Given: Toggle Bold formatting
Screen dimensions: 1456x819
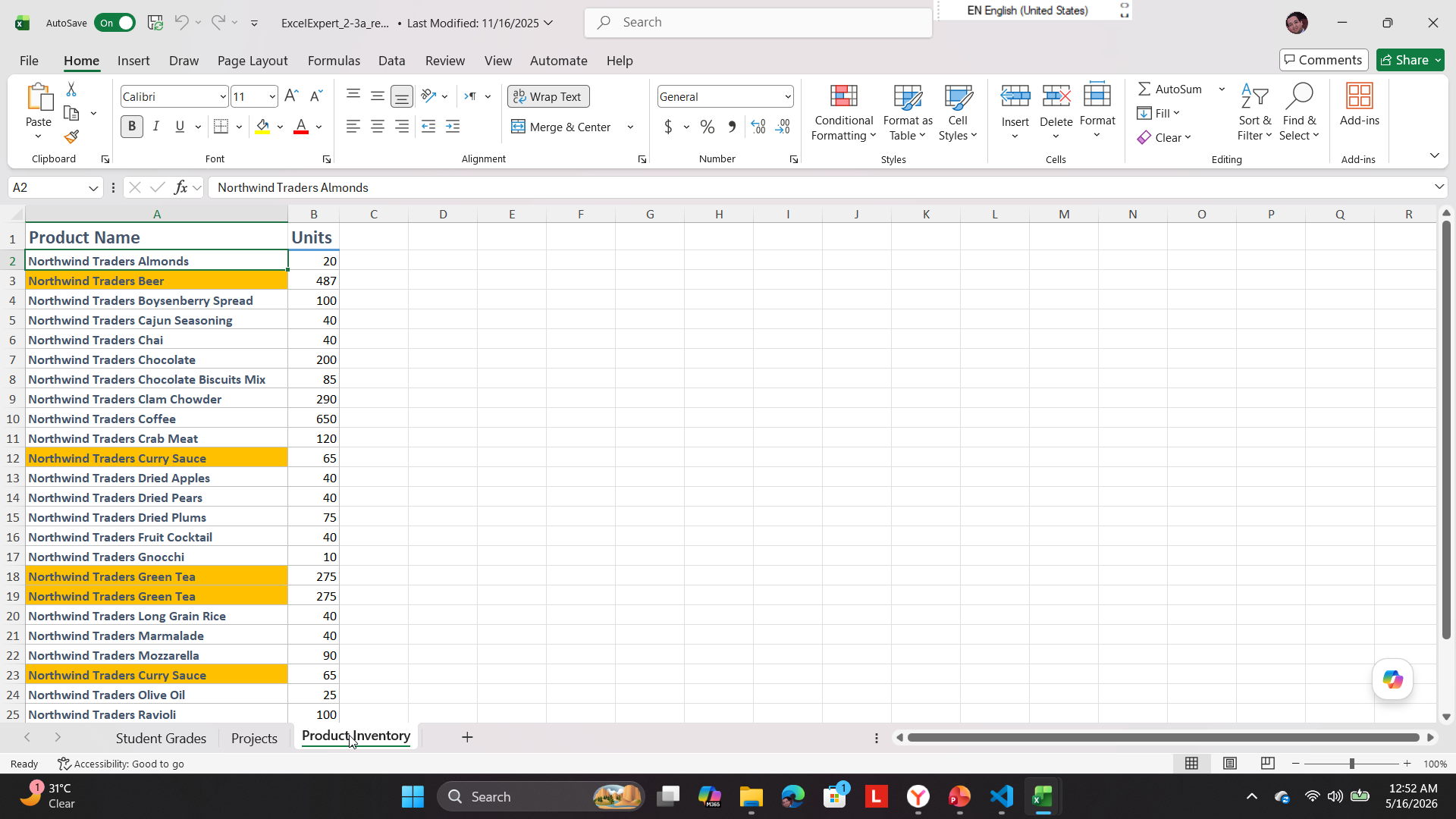Looking at the screenshot, I should click(132, 127).
